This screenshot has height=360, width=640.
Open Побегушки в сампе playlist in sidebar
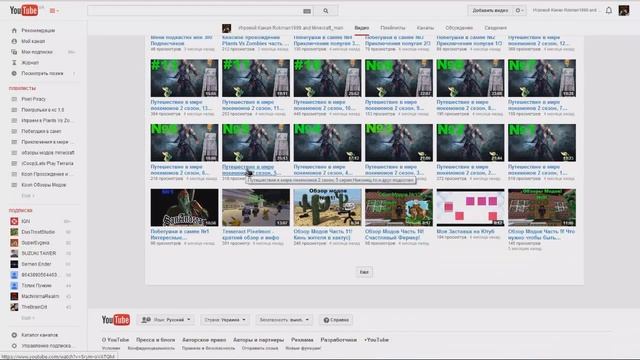tap(41, 131)
